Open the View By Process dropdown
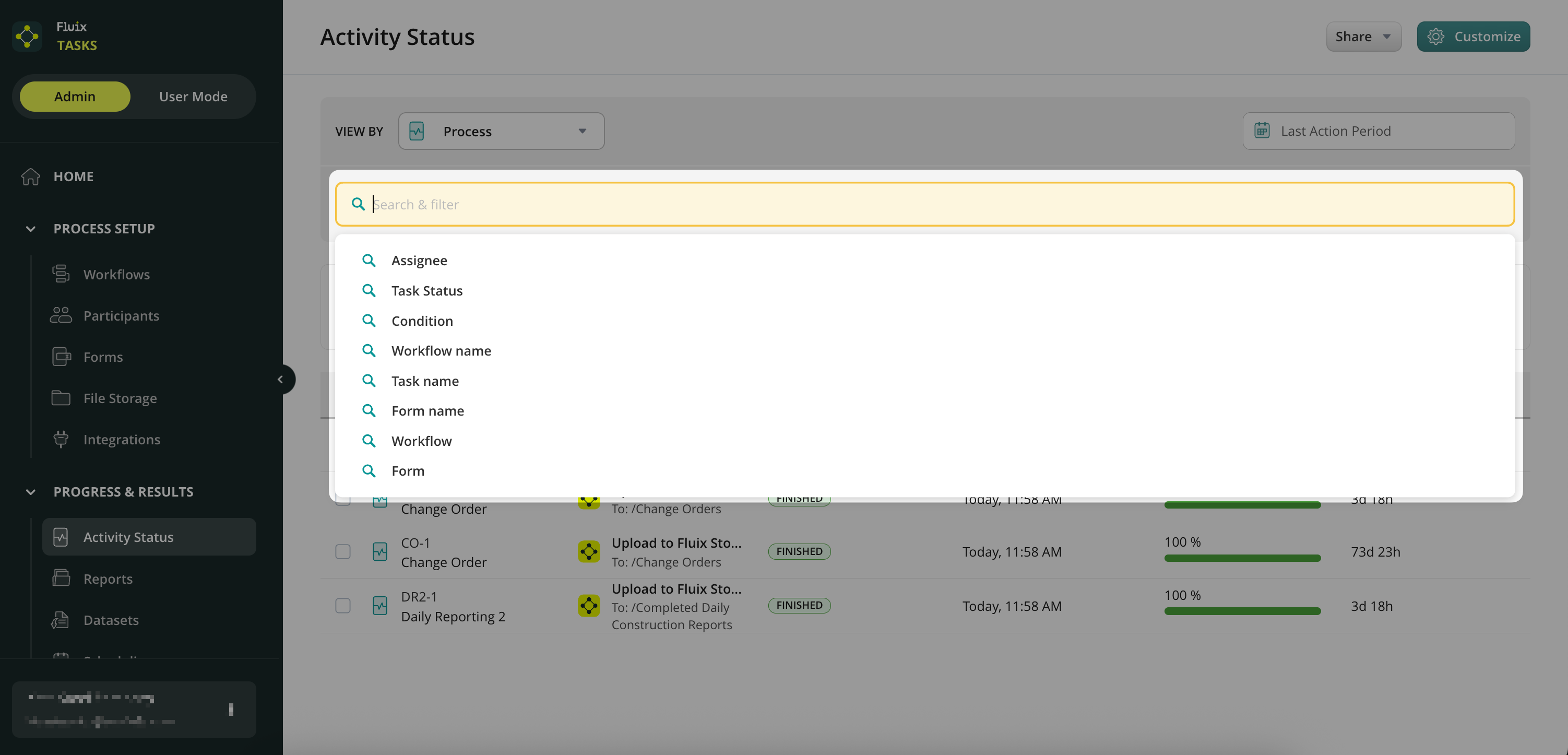This screenshot has height=755, width=1568. 501,131
